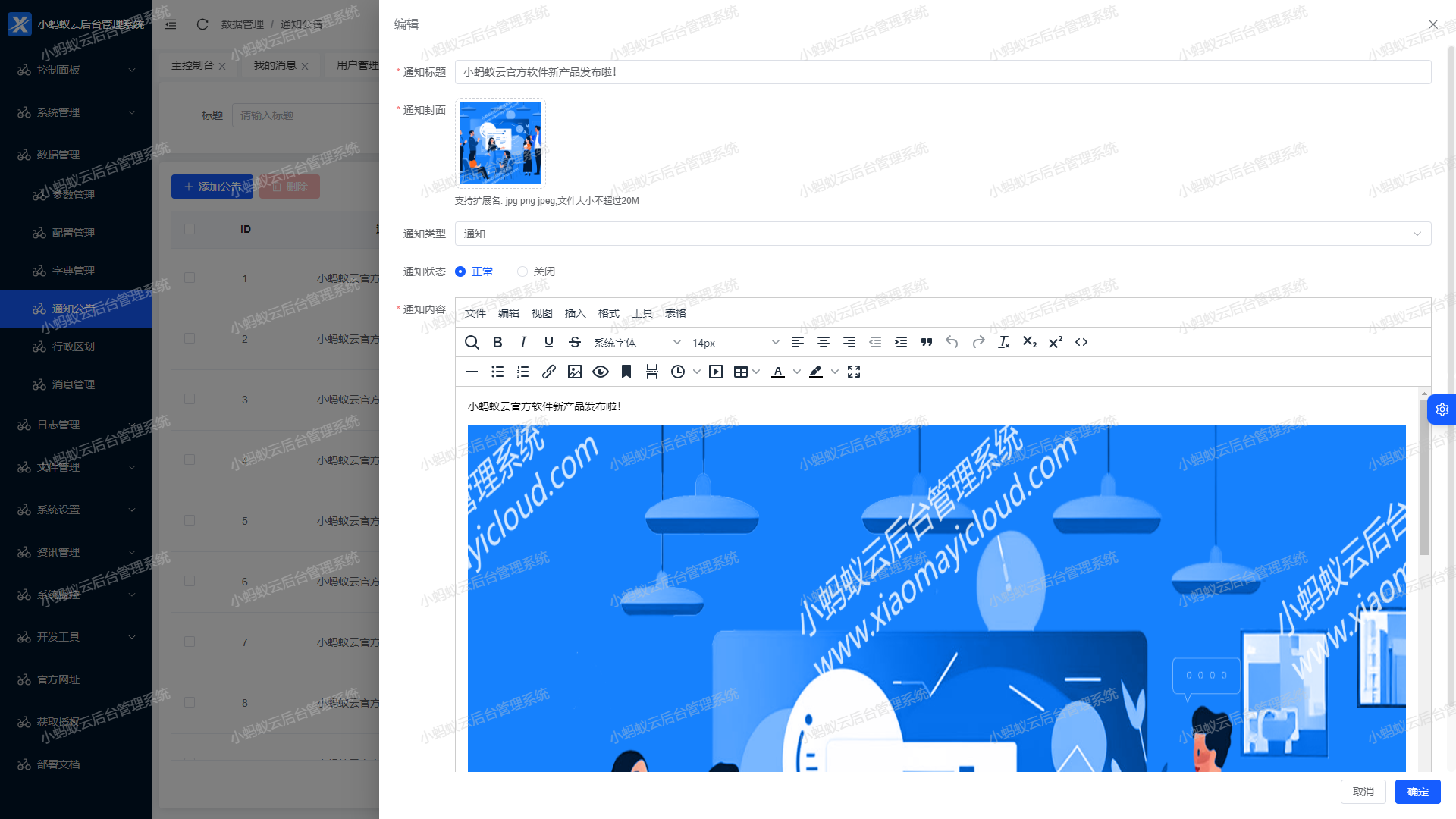Open 文件 menu in editor

tap(475, 313)
